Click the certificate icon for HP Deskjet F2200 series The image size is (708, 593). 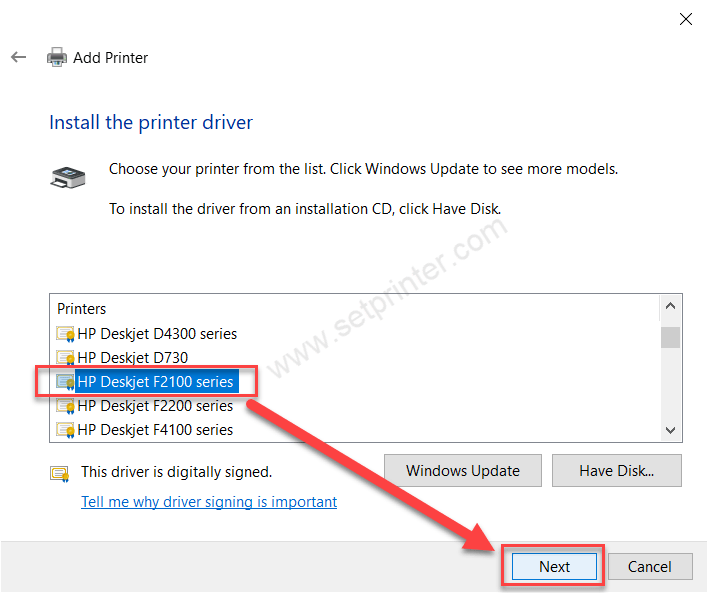65,406
